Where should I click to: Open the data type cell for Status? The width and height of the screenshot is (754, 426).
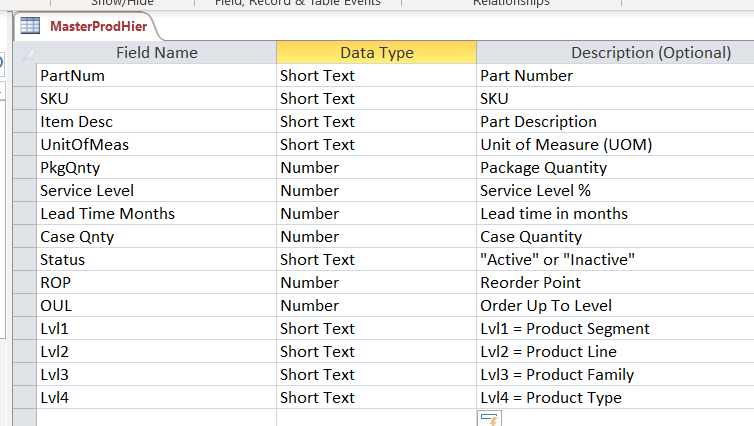(377, 260)
